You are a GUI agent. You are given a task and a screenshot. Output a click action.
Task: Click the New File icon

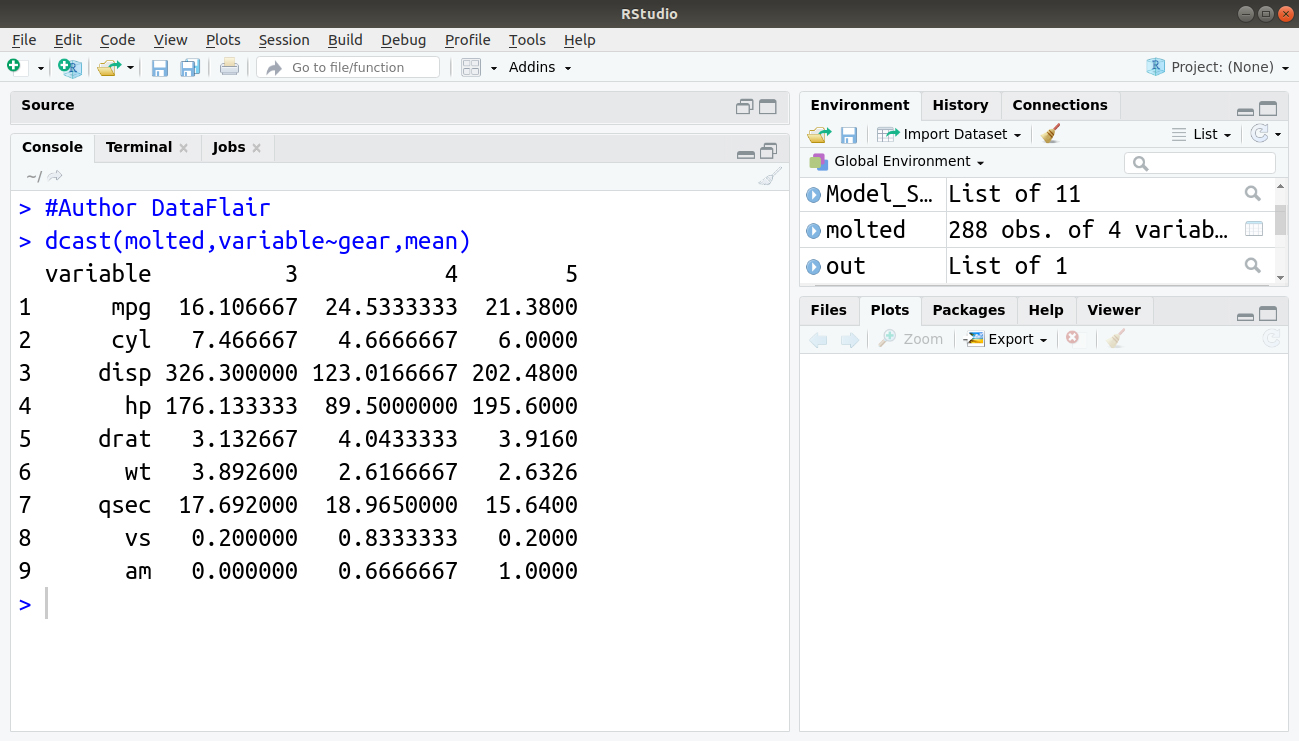coord(14,67)
